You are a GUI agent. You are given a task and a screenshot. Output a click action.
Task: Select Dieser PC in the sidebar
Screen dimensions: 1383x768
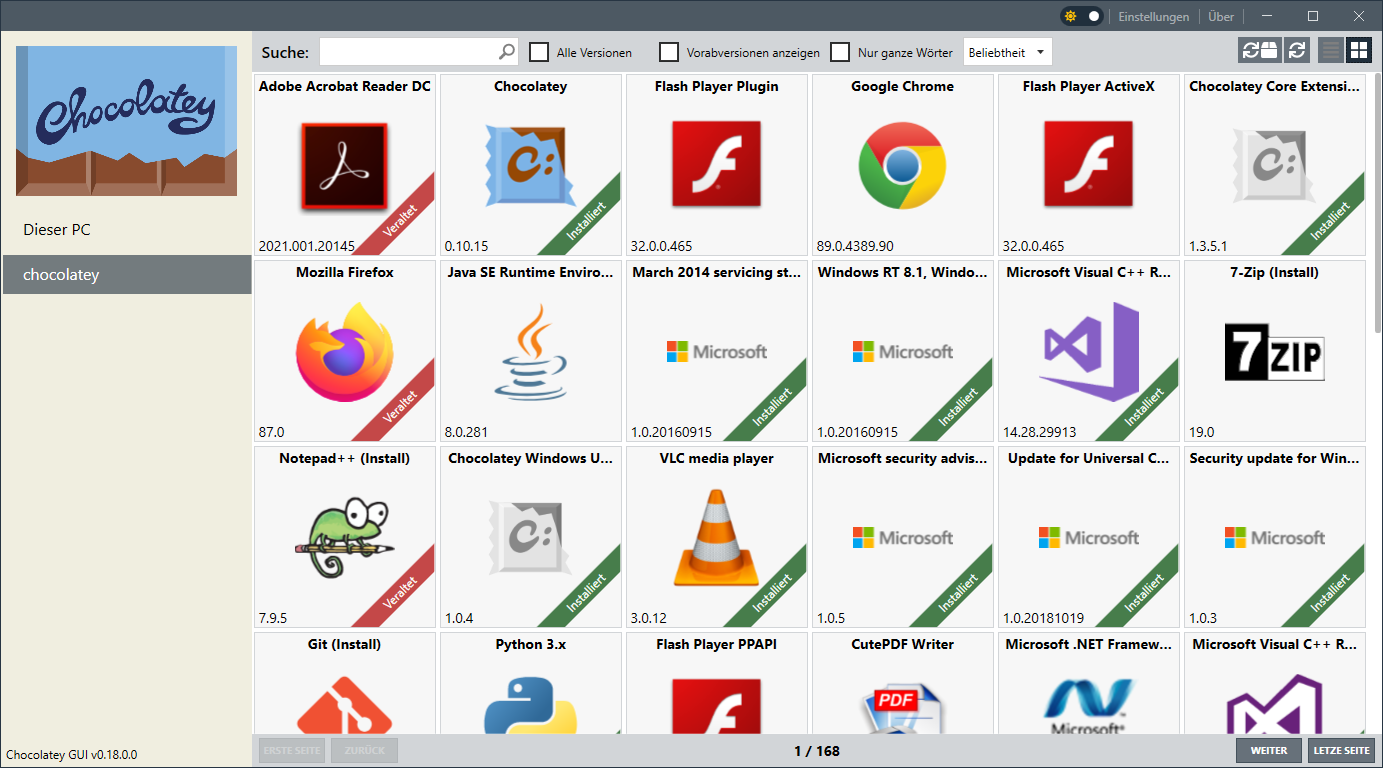(x=126, y=230)
